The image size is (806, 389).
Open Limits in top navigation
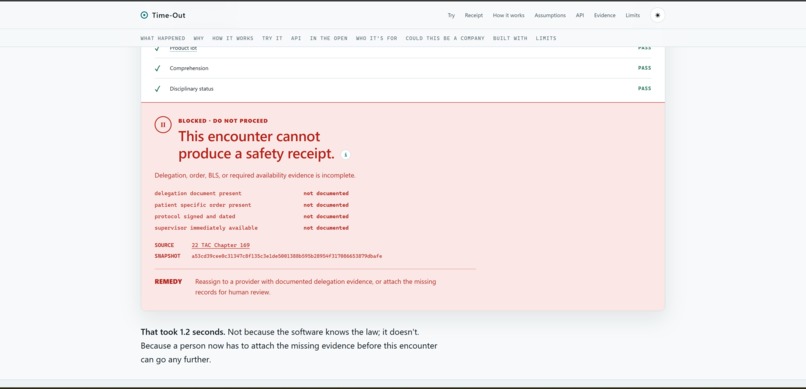[632, 15]
